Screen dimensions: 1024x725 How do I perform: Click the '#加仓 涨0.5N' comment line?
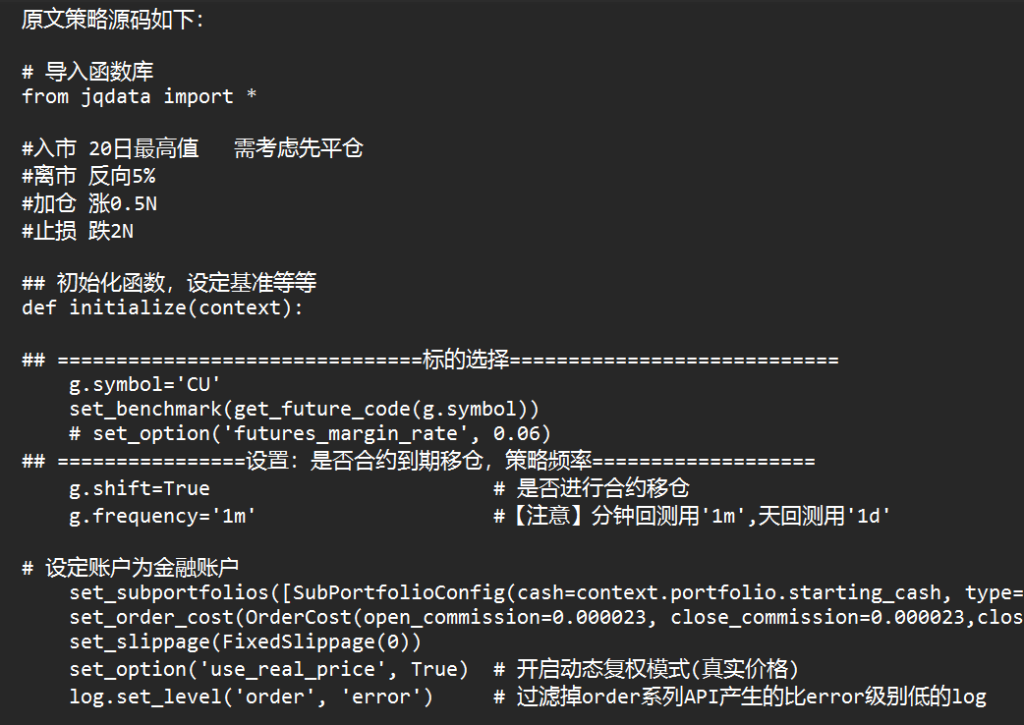[89, 204]
